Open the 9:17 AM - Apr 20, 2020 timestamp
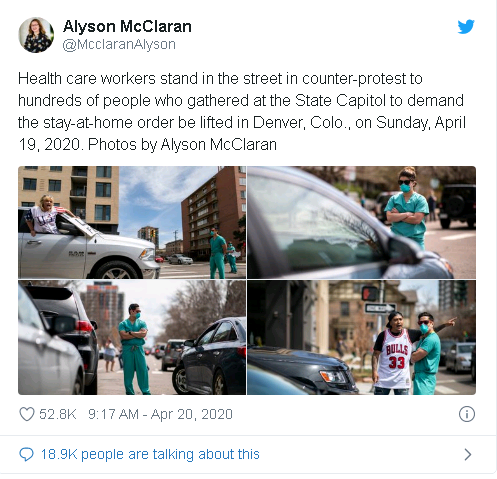This screenshot has width=497, height=479. [x=160, y=414]
